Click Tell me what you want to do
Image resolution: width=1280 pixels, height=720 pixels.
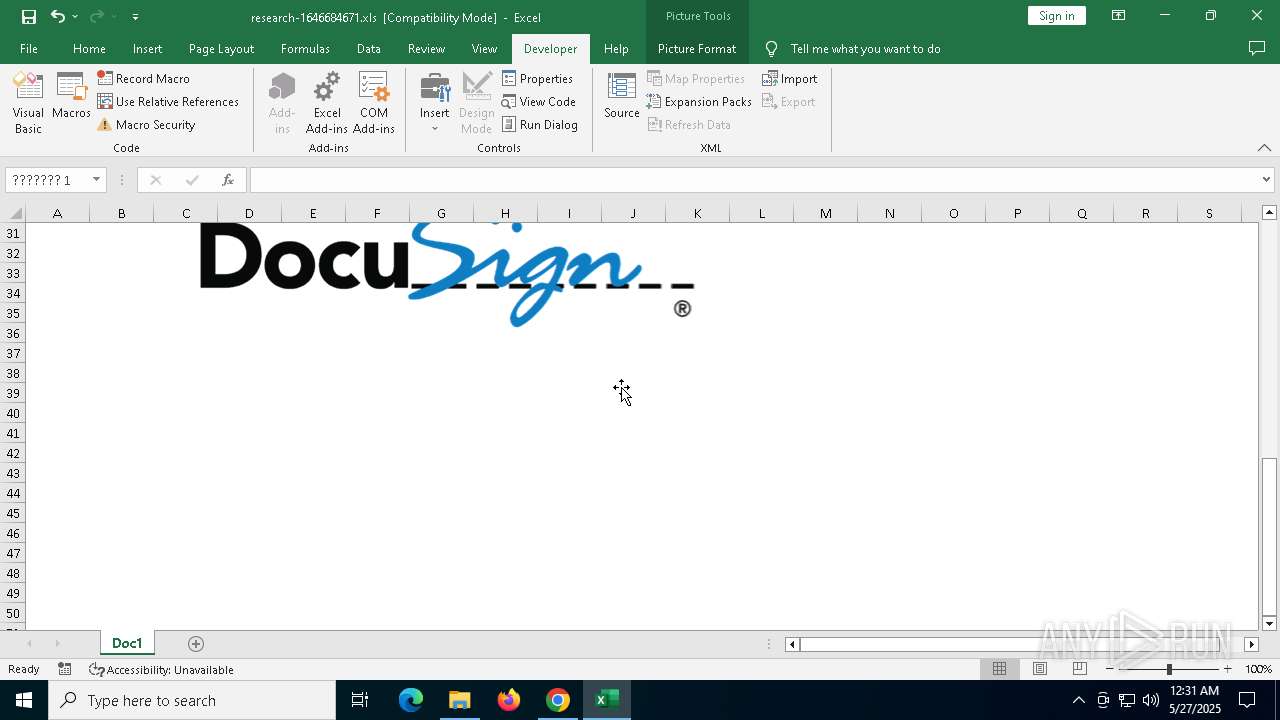click(x=865, y=48)
